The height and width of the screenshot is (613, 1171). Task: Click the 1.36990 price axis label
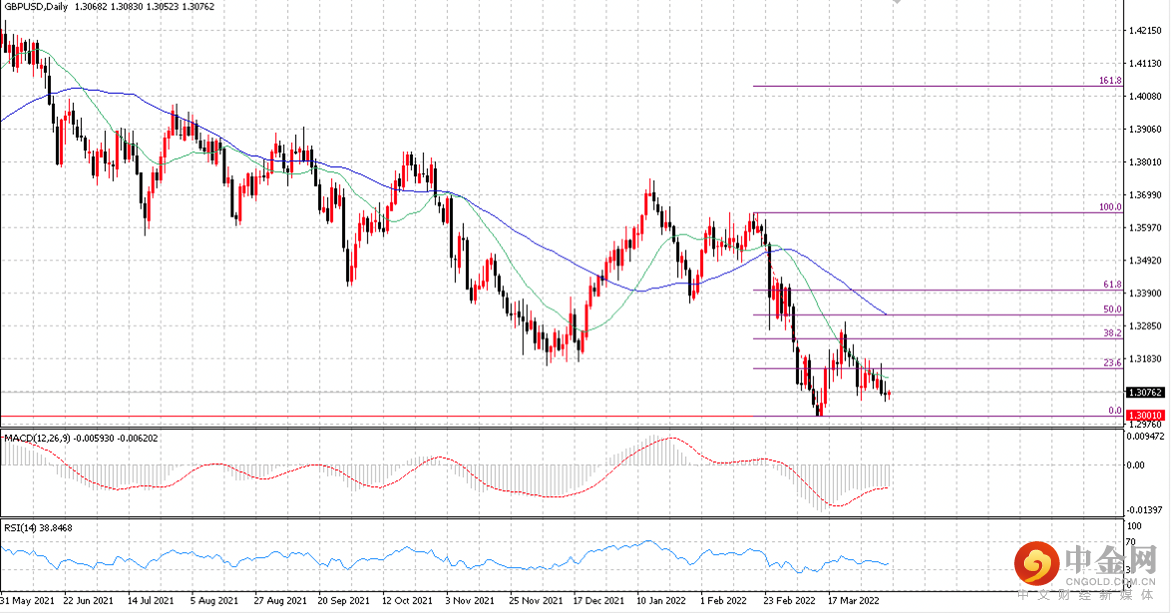point(1142,194)
